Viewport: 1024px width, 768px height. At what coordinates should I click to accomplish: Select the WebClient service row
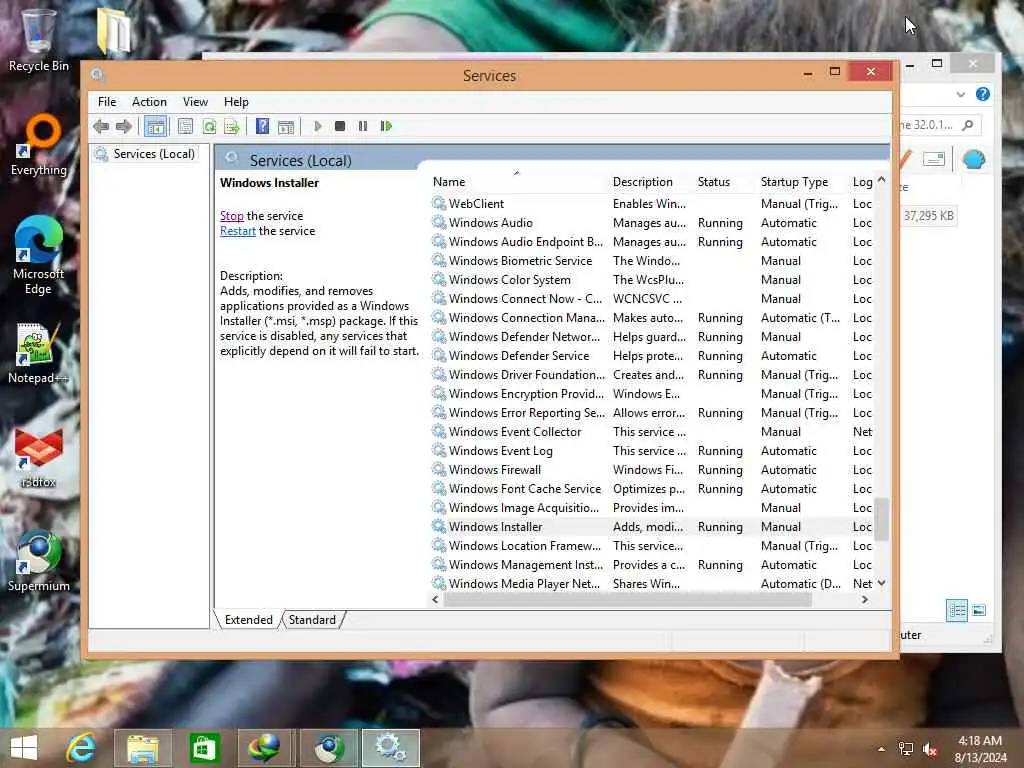point(652,204)
